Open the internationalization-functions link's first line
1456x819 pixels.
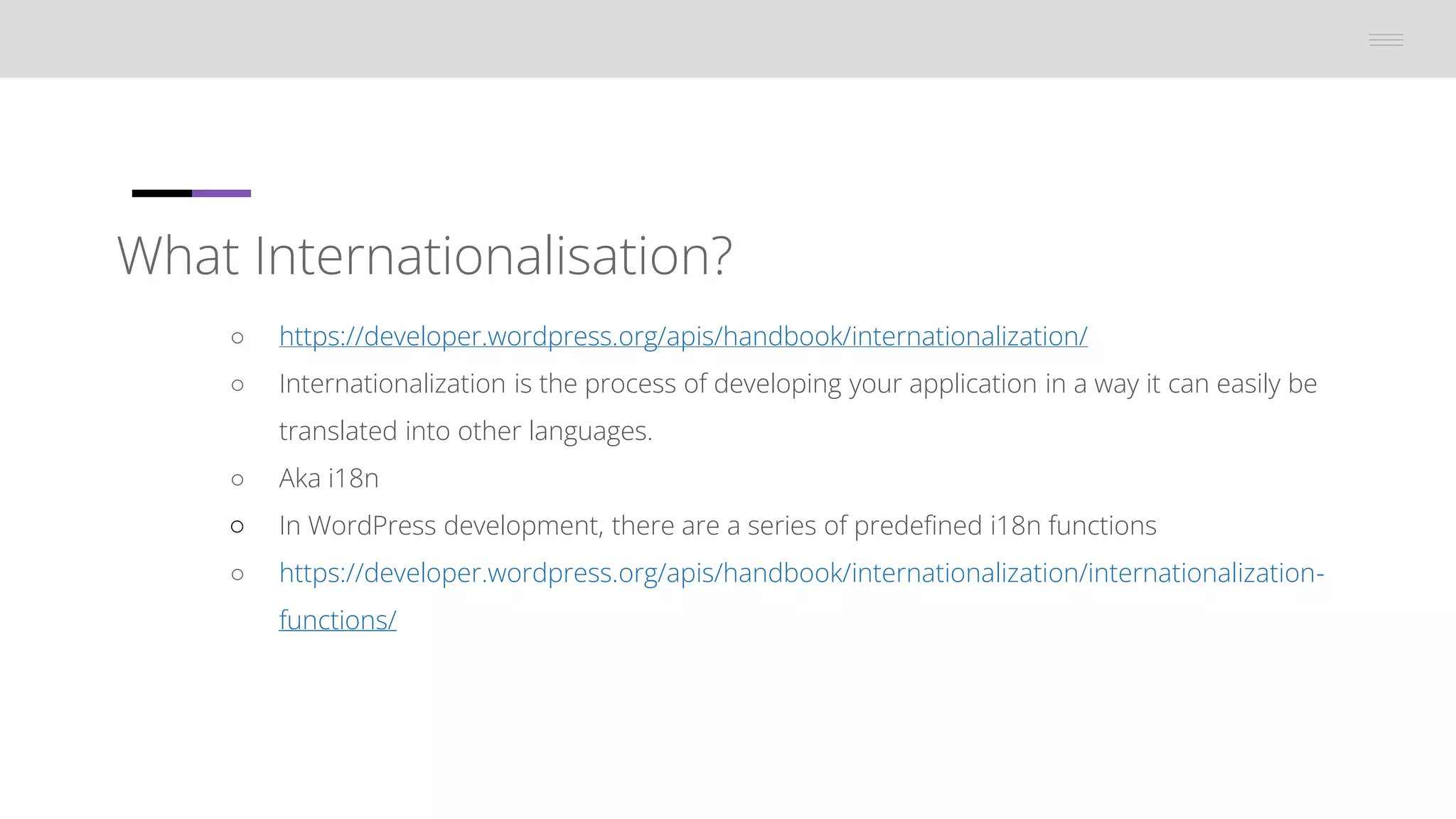(801, 573)
